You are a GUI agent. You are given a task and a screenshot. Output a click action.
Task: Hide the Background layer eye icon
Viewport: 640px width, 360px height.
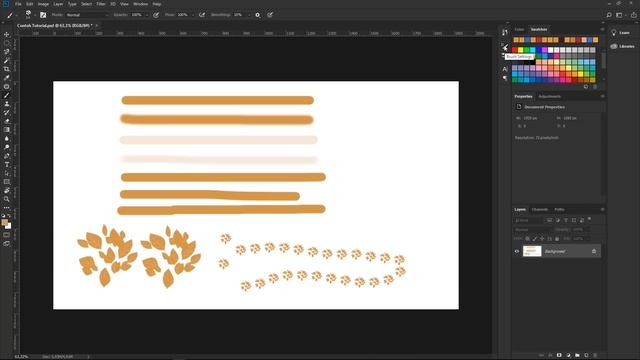tap(517, 251)
